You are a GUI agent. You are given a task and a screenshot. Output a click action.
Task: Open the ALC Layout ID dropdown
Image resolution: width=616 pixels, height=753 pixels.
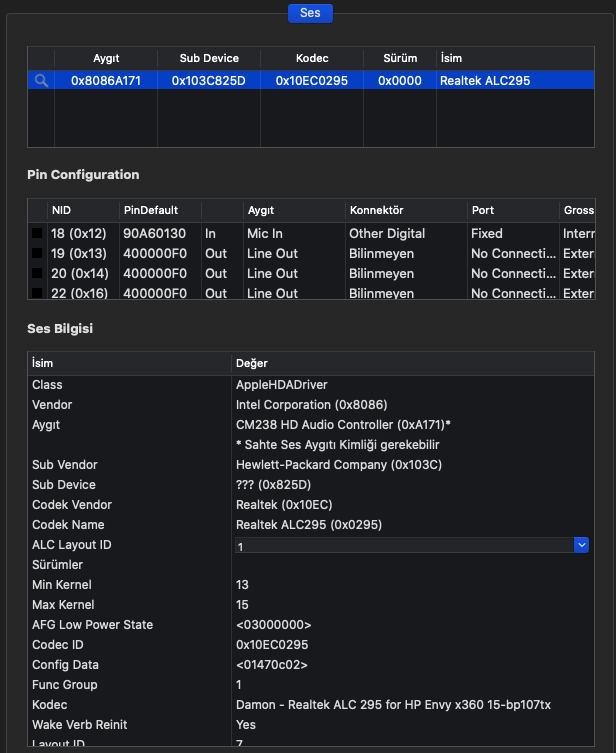(x=581, y=545)
